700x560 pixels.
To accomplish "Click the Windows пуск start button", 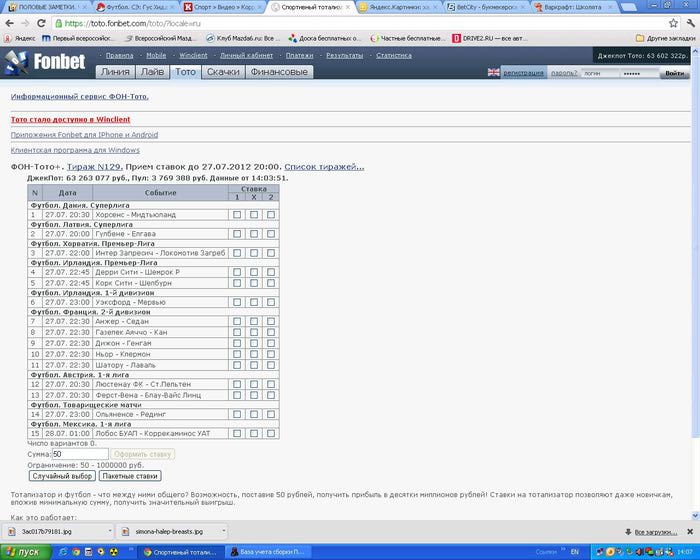I will pyautogui.click(x=26, y=552).
